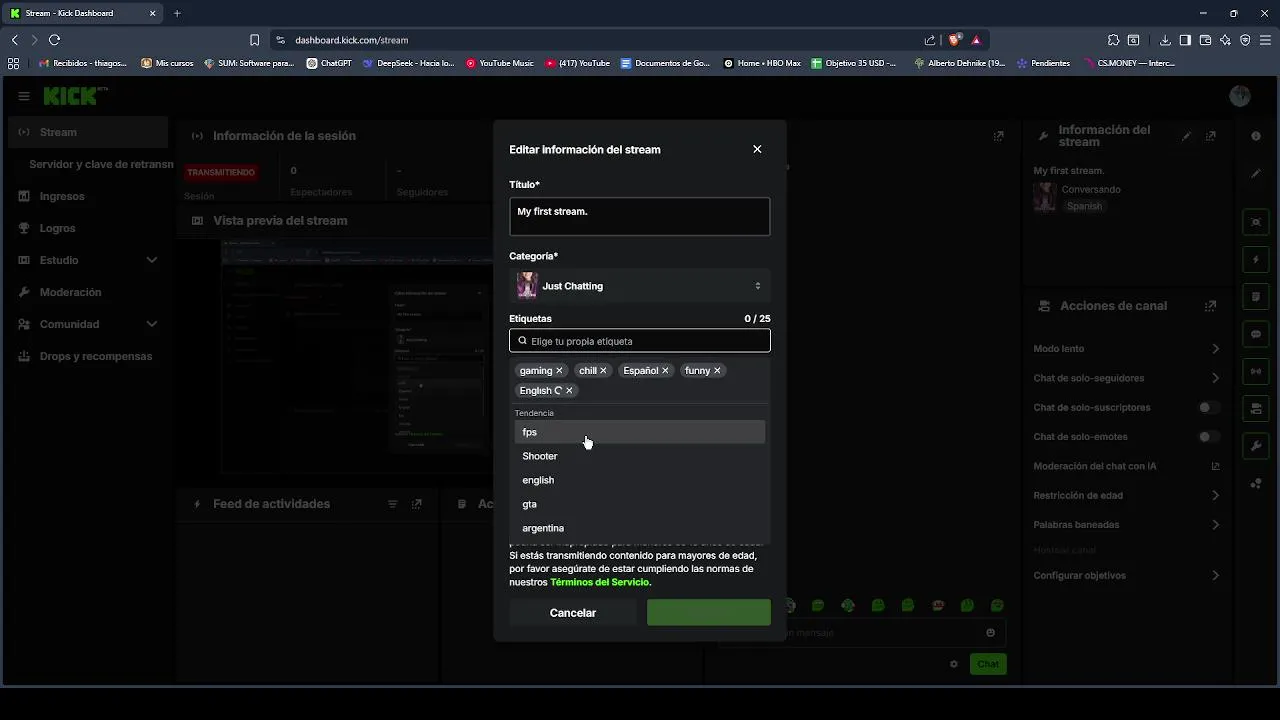Select the argentina trending tag
Screen dimensions: 1280x720
pos(639,528)
